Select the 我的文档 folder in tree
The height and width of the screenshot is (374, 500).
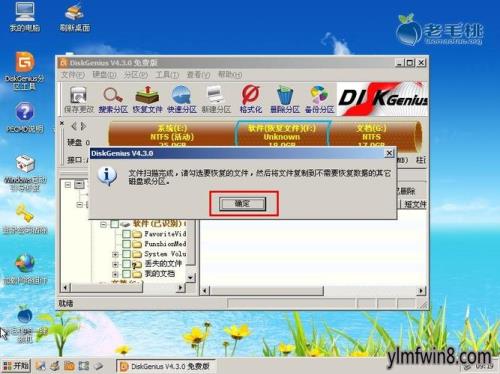pyautogui.click(x=160, y=274)
